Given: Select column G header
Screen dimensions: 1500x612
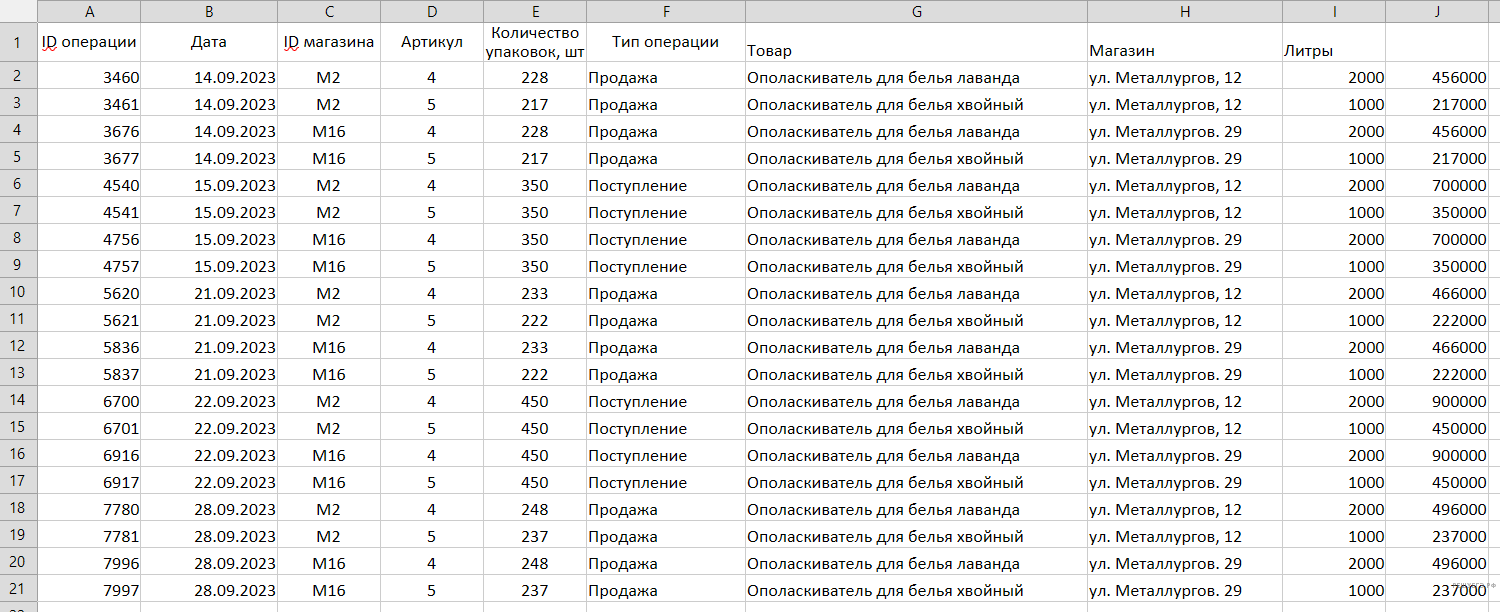Looking at the screenshot, I should tap(916, 11).
